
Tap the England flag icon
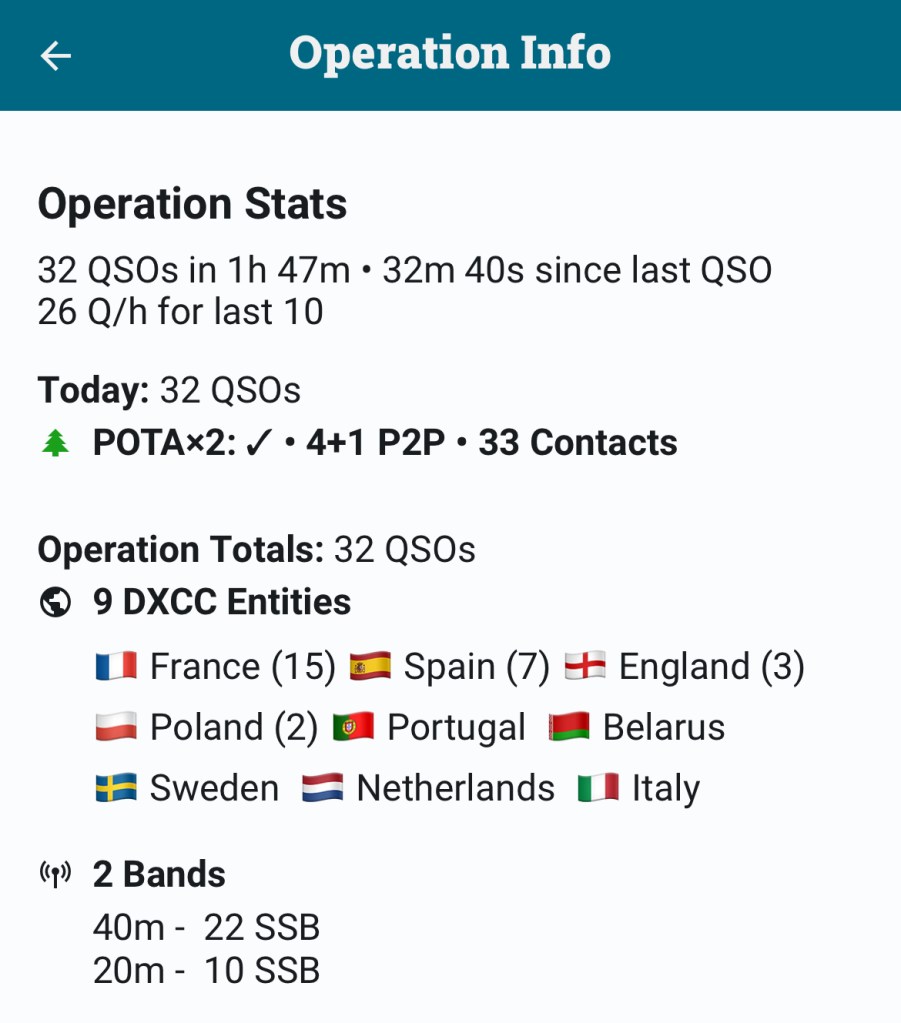coord(585,667)
